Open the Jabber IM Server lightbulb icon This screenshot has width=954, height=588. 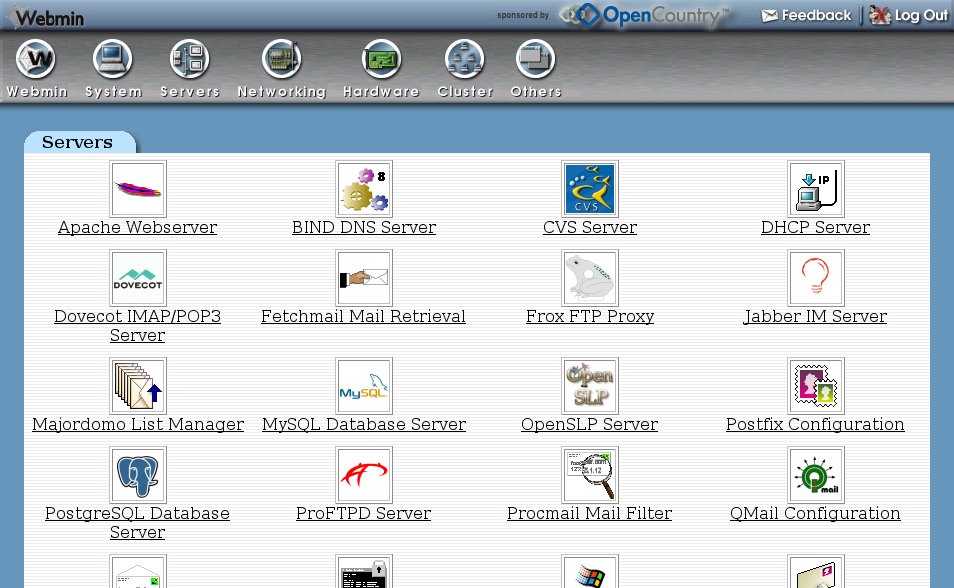tap(815, 278)
